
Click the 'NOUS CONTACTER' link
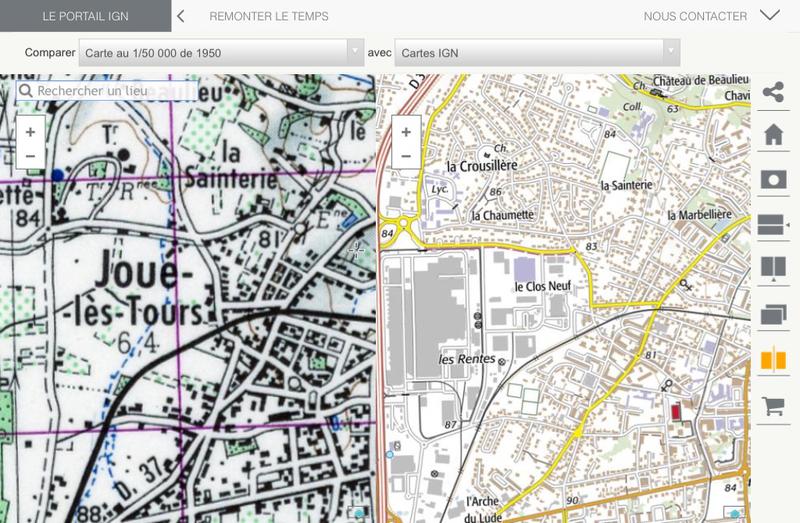click(x=695, y=16)
